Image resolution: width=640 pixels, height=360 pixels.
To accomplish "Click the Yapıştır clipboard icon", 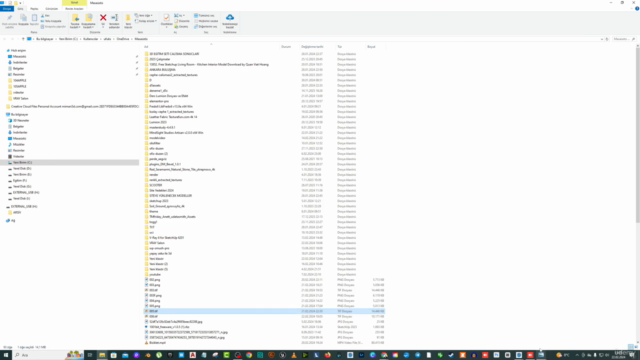I will pos(34,18).
